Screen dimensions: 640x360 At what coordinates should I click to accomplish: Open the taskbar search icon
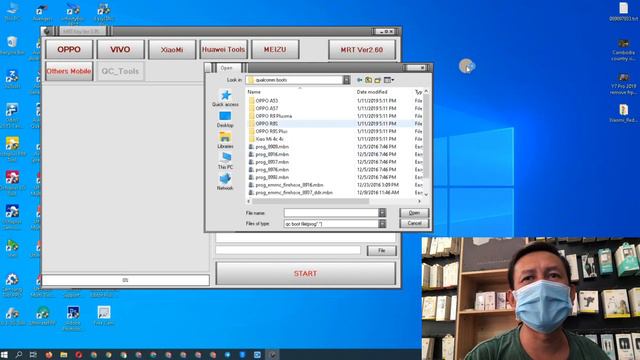pyautogui.click(x=19, y=355)
